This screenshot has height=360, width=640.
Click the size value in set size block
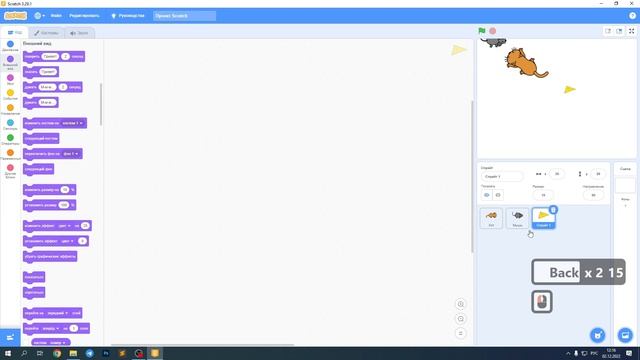[x=64, y=205]
